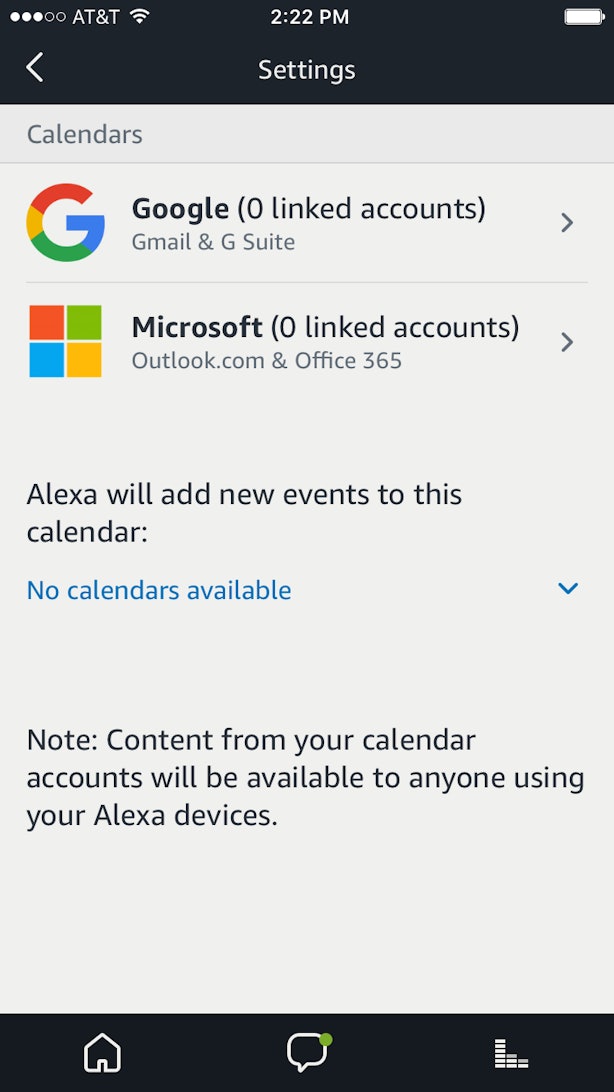Tap the Calendars section header
614x1092 pixels.
[85, 134]
